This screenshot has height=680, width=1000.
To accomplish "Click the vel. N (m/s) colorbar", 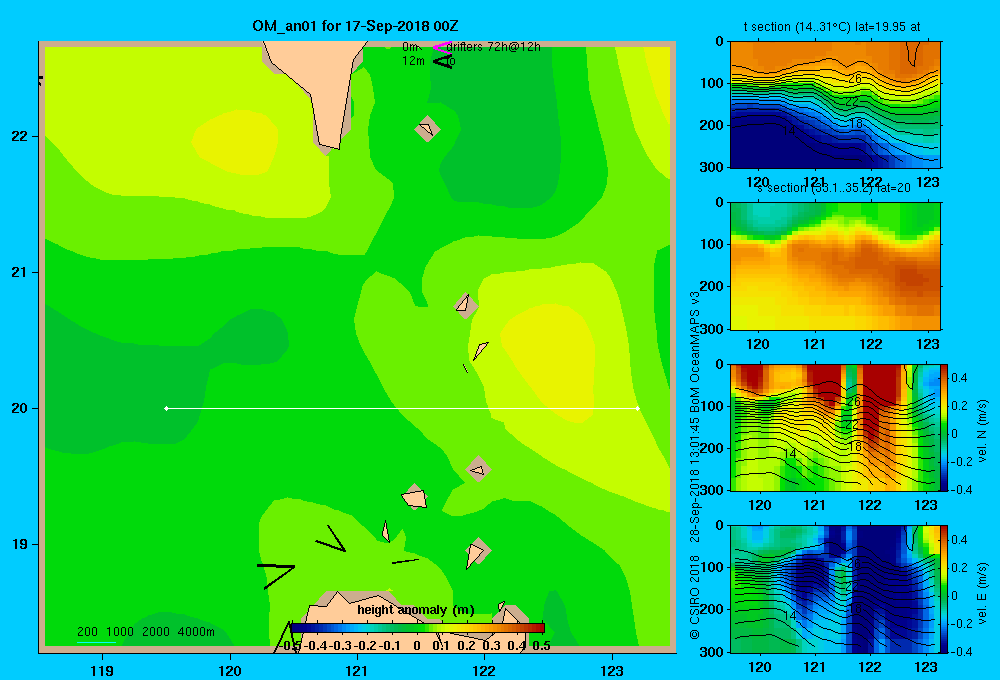I will (x=944, y=427).
